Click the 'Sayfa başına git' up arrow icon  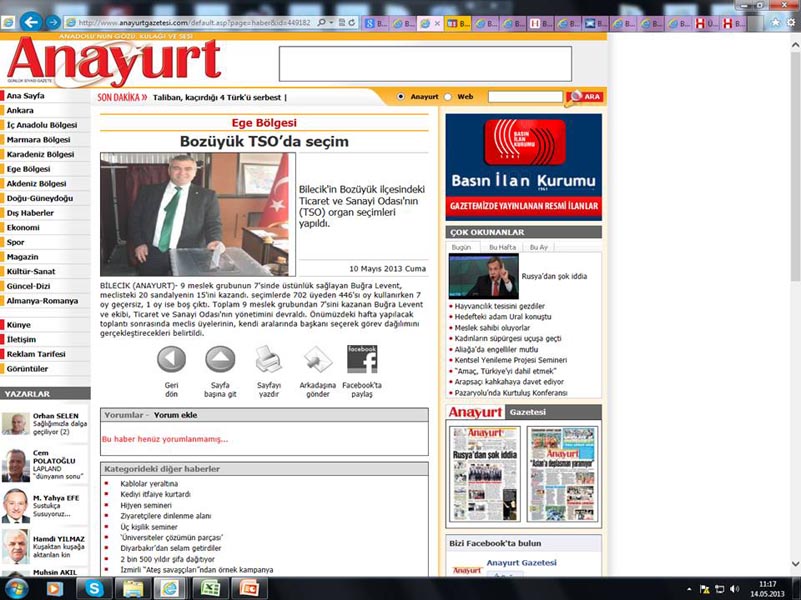(x=220, y=359)
